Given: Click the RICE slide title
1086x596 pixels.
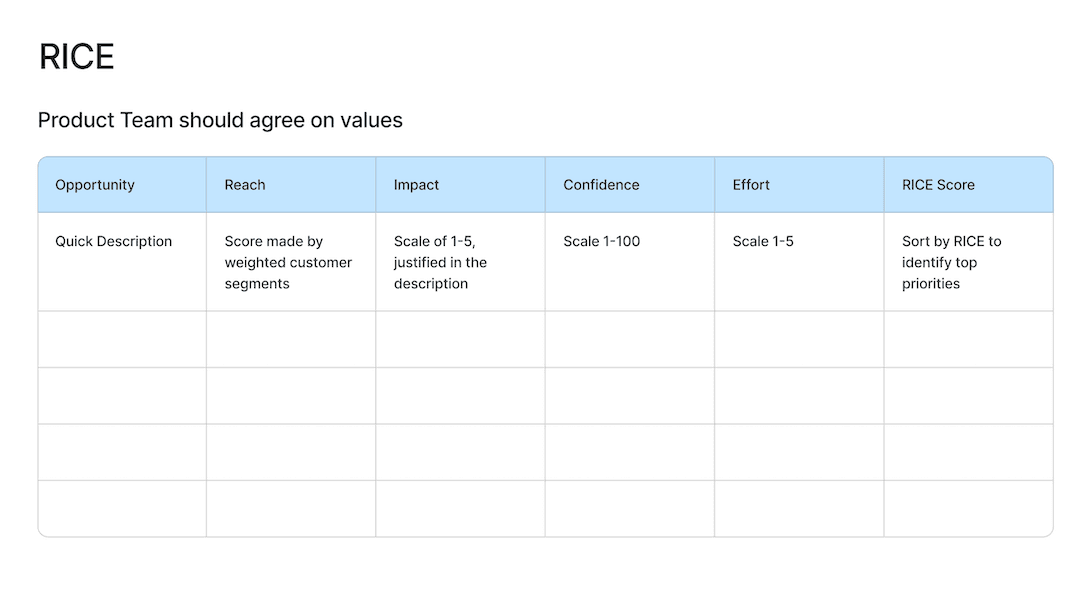Looking at the screenshot, I should click(77, 57).
